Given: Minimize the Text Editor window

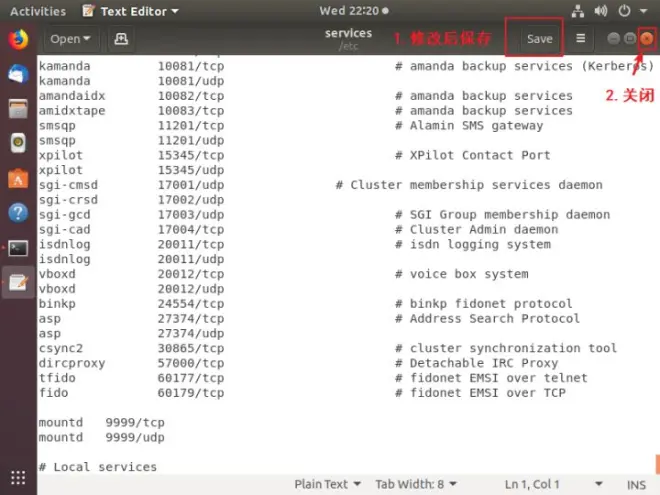Looking at the screenshot, I should tap(614, 39).
